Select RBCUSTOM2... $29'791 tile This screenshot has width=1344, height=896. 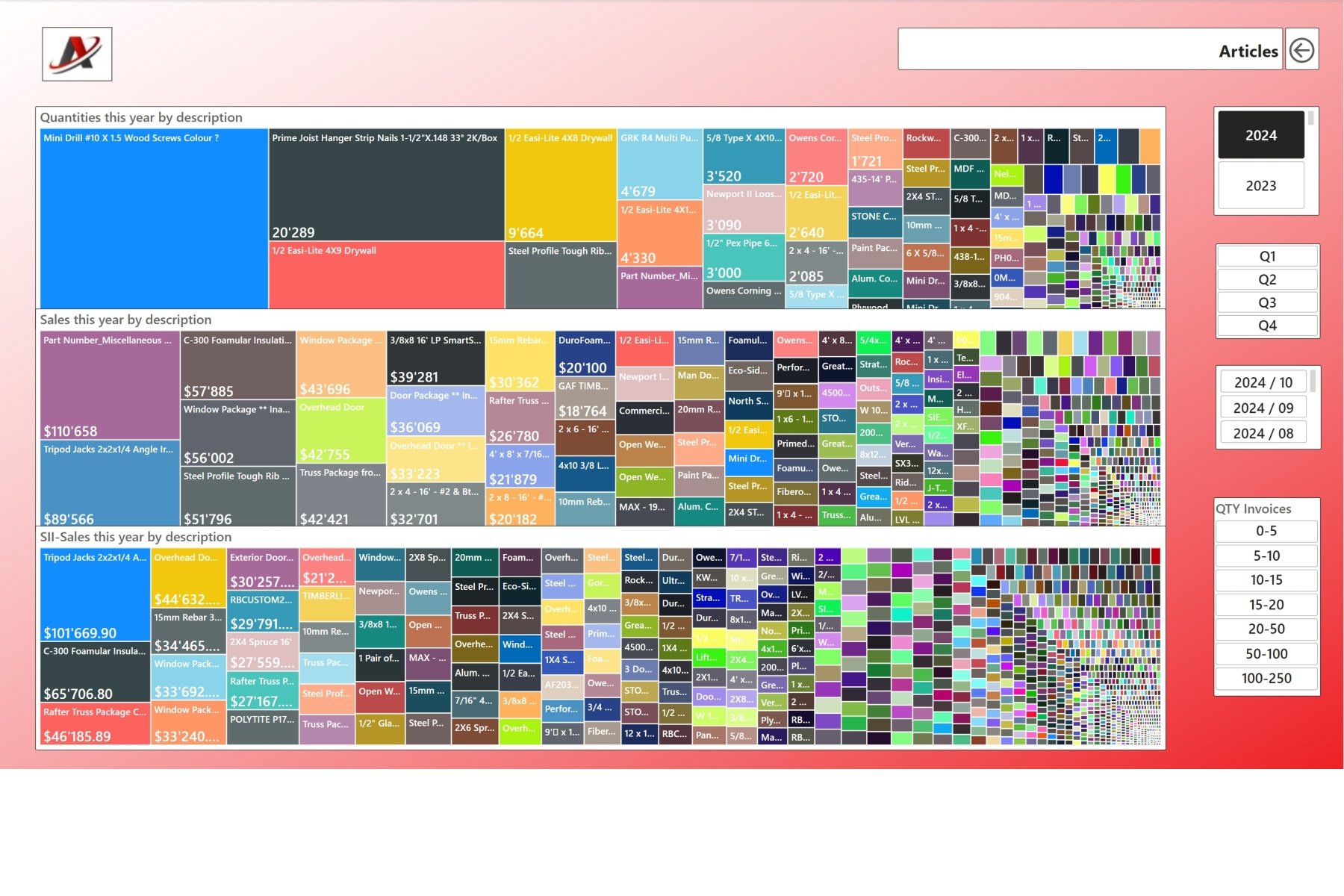pyautogui.click(x=262, y=612)
